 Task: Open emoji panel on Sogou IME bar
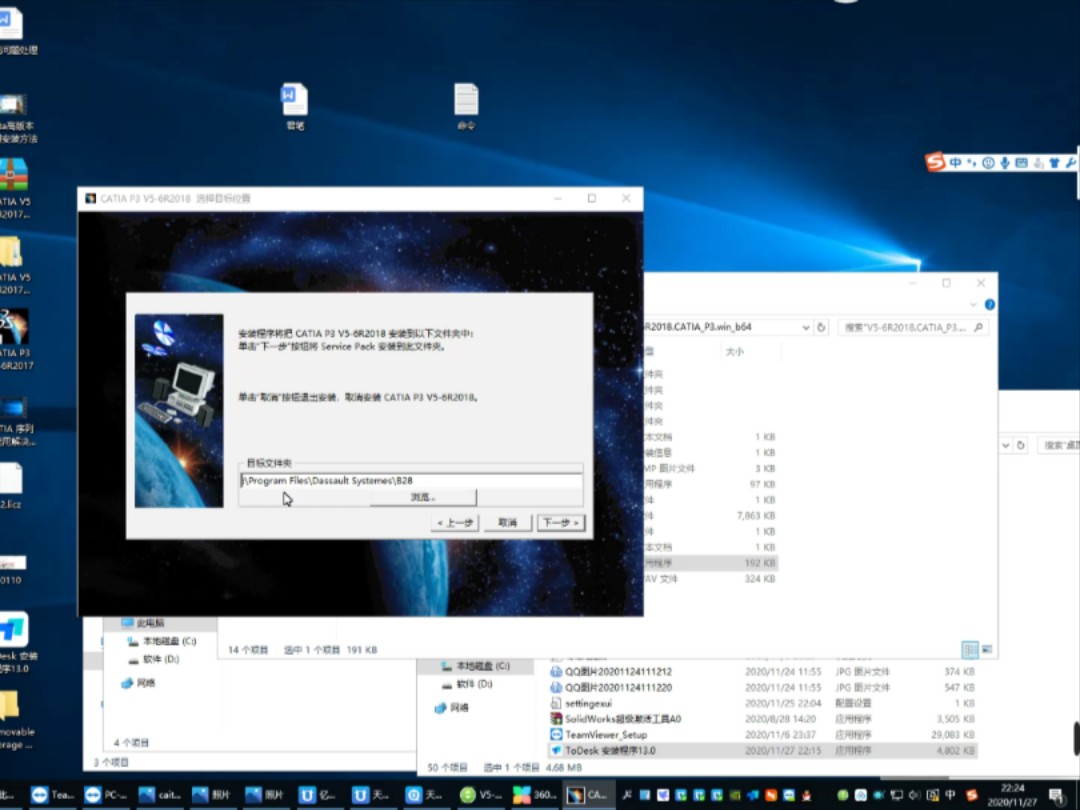click(x=988, y=163)
